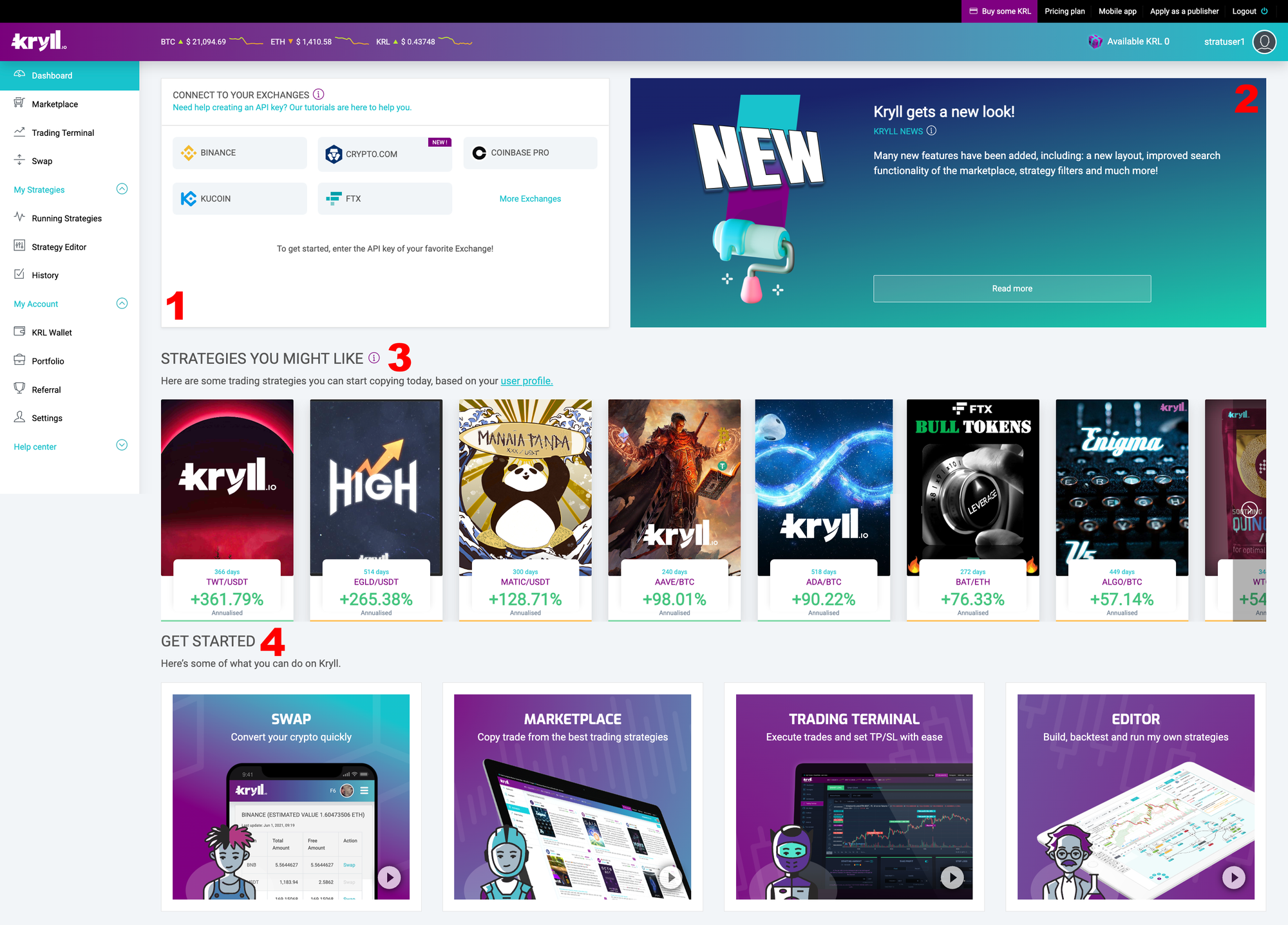
Task: Click the Kryll.io logo in header
Action: (39, 41)
